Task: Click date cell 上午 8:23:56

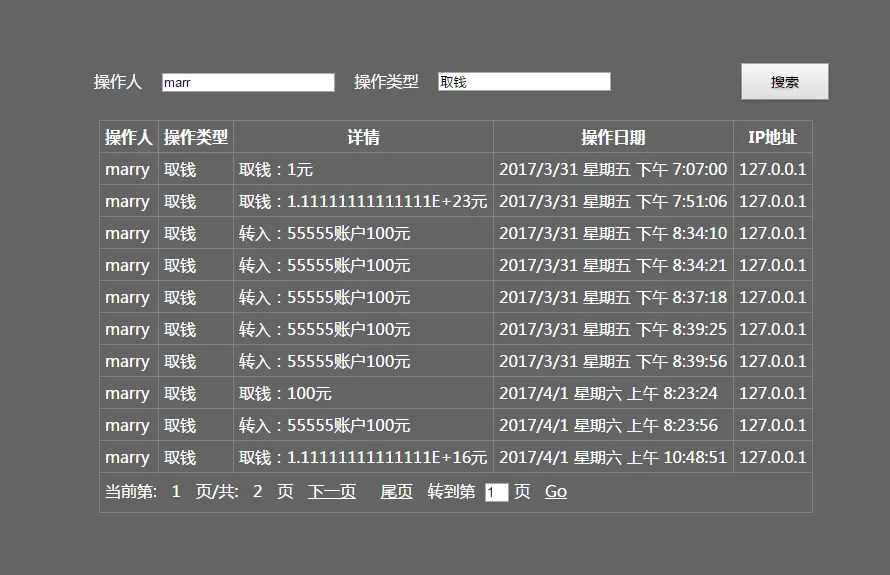Action: [x=614, y=425]
